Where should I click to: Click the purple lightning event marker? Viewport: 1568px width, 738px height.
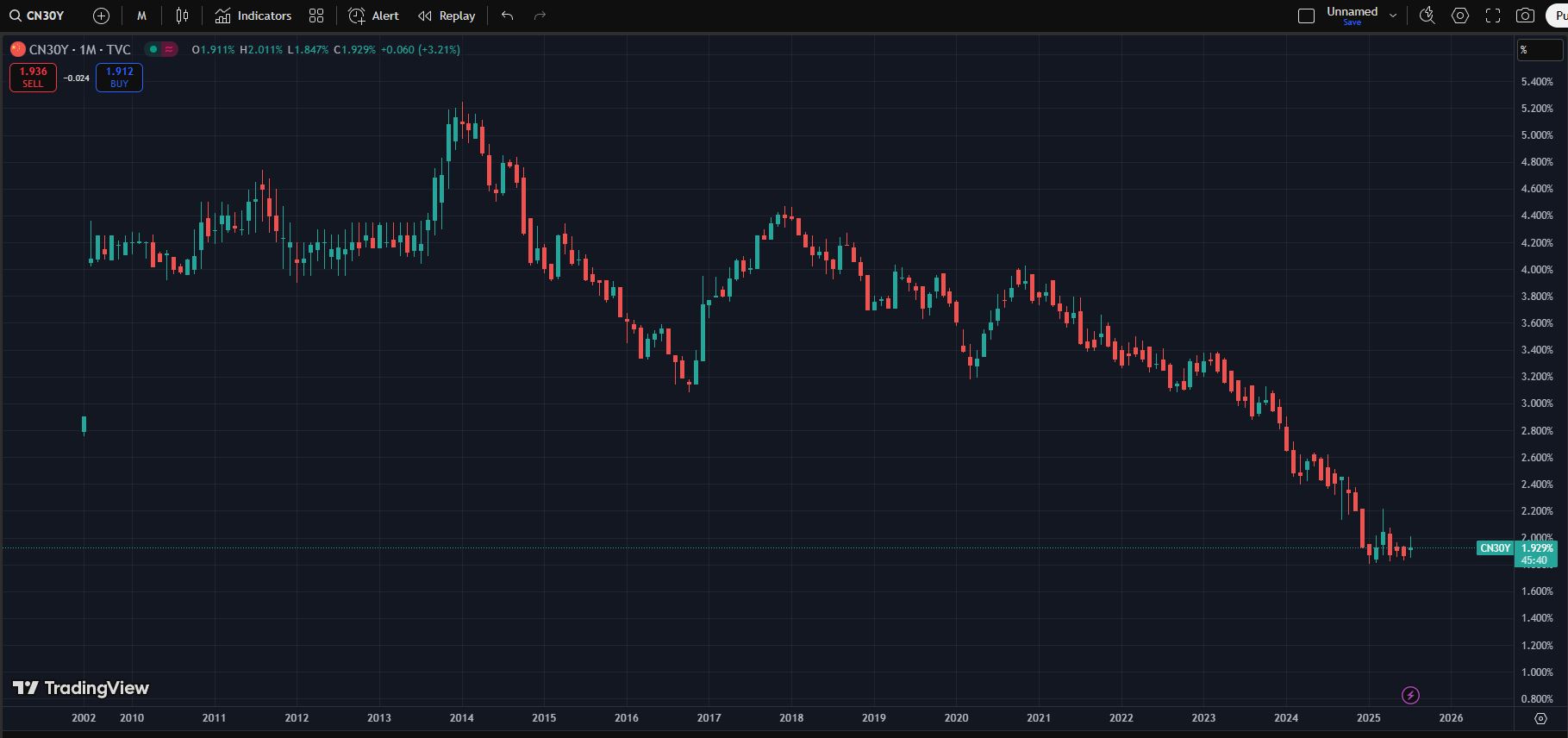coord(1410,695)
